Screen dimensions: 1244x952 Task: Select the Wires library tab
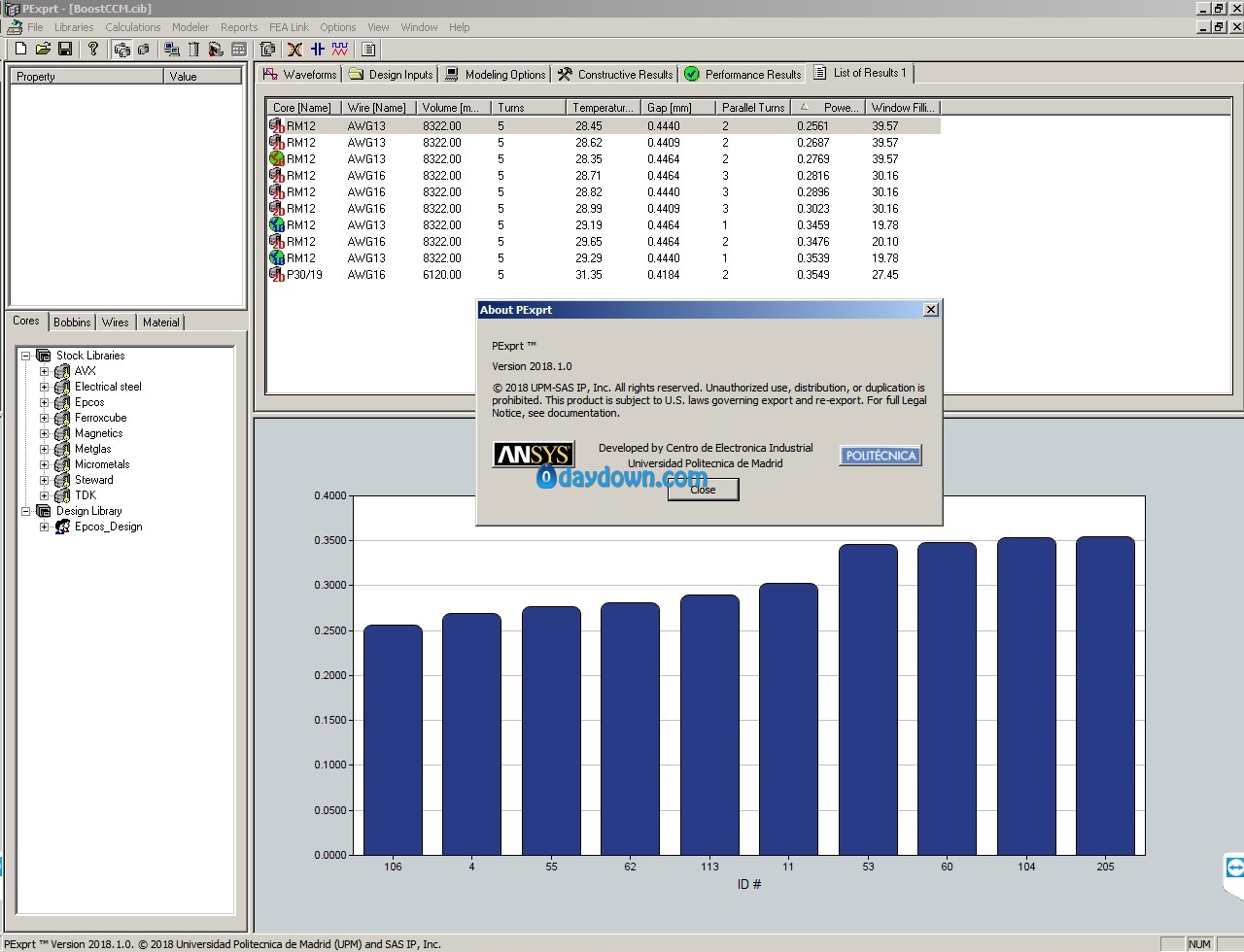click(115, 323)
